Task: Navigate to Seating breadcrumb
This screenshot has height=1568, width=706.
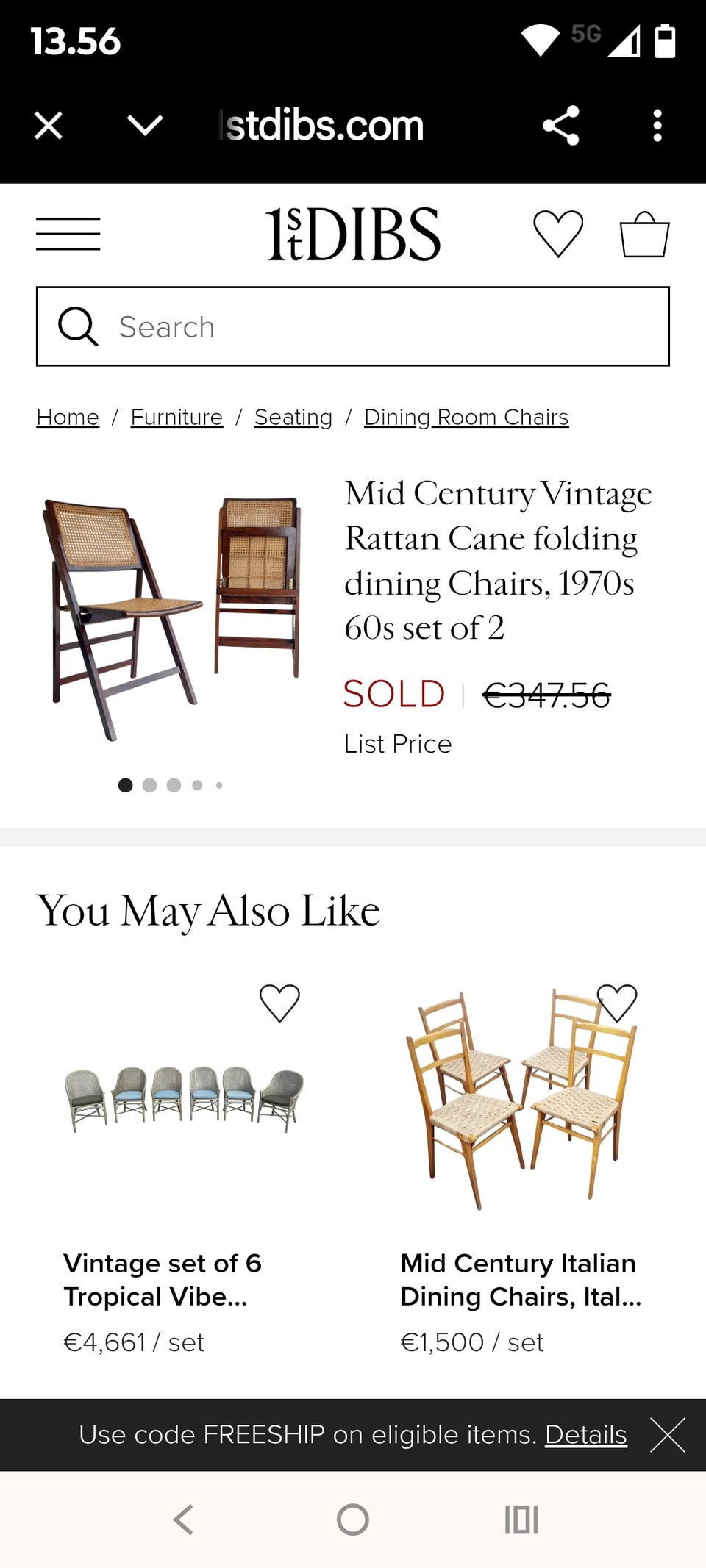Action: pos(293,418)
